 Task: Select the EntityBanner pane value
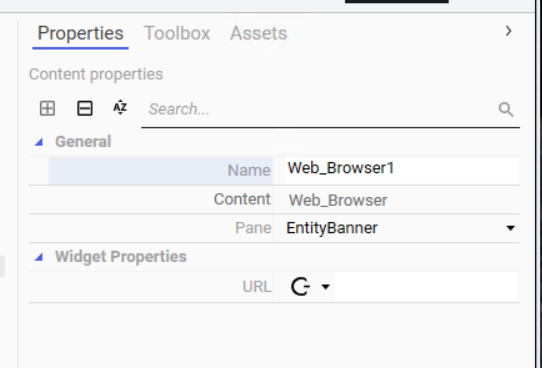click(332, 228)
